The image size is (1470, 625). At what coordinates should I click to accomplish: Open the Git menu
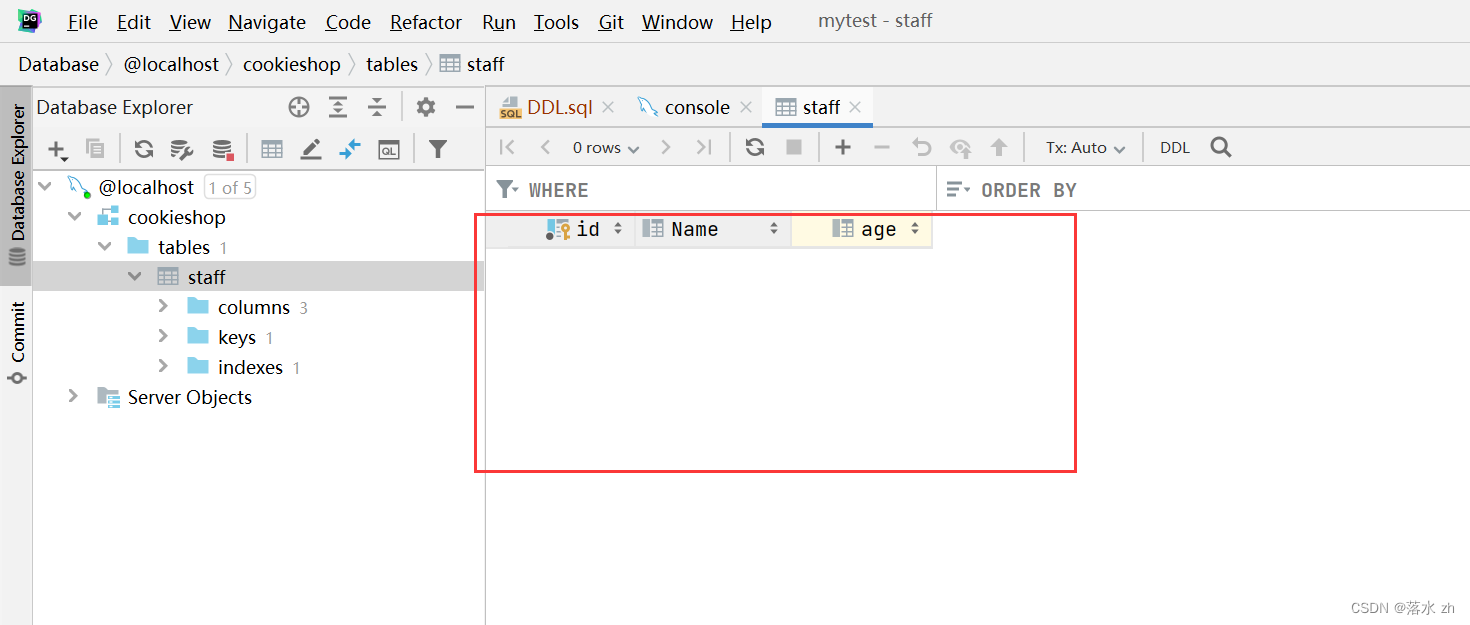tap(611, 22)
